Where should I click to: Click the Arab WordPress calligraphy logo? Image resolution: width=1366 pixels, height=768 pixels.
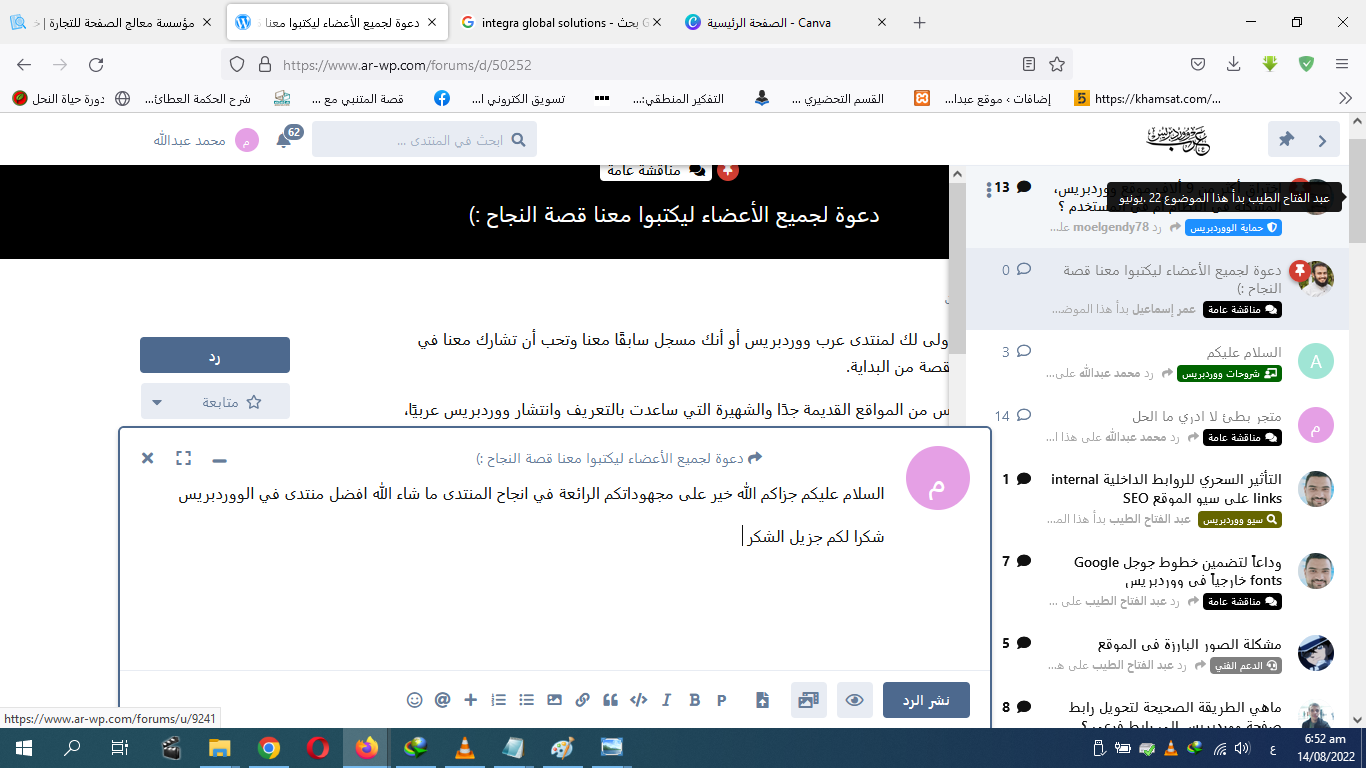click(1178, 140)
